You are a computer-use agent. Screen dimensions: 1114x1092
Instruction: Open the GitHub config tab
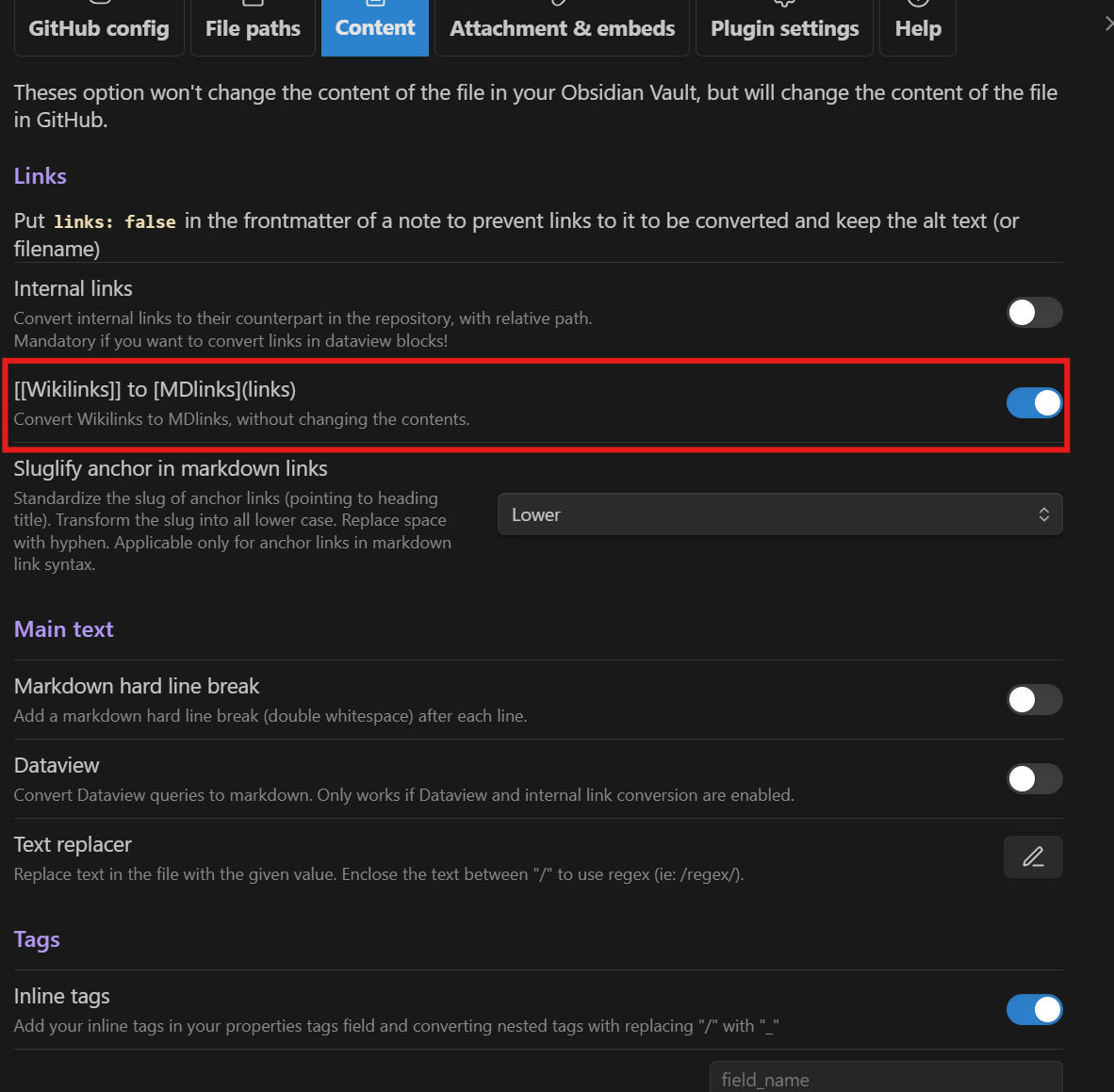(99, 27)
